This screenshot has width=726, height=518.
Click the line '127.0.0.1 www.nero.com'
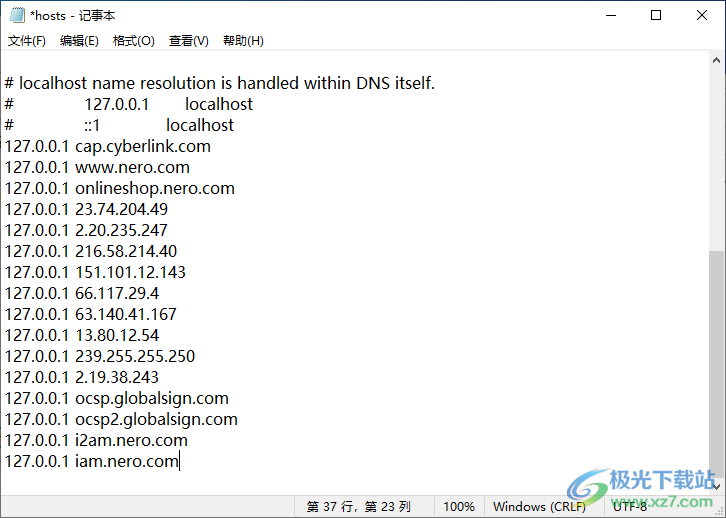point(97,167)
